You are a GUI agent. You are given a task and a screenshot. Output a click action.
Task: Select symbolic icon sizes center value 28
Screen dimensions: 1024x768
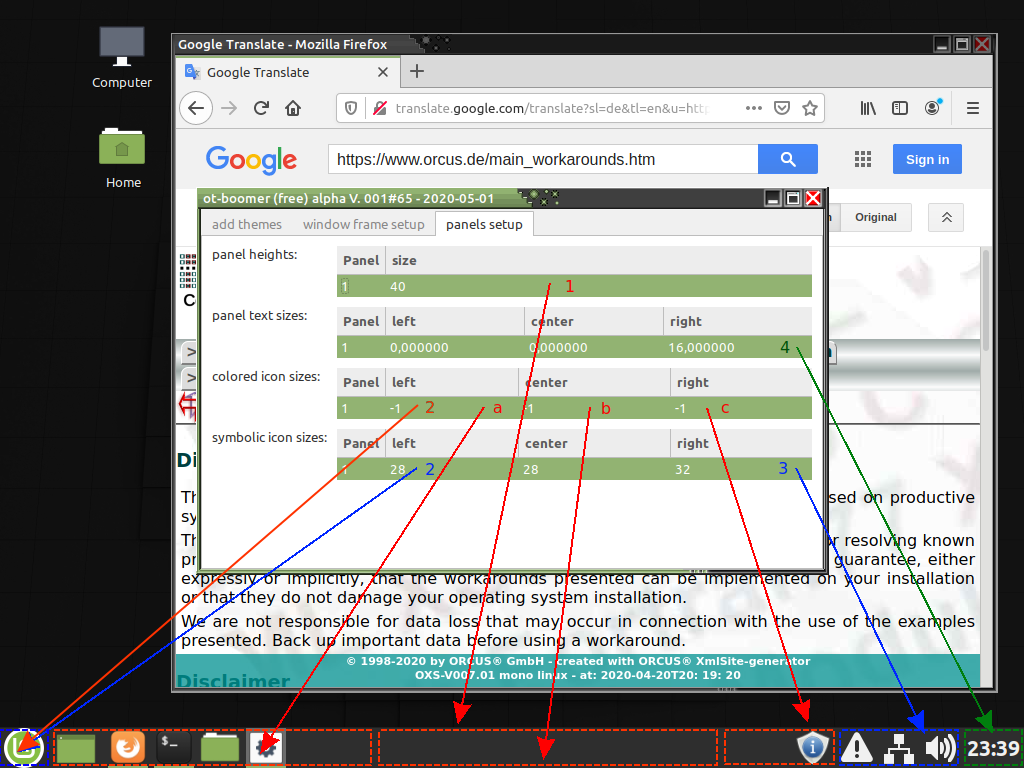coord(530,470)
